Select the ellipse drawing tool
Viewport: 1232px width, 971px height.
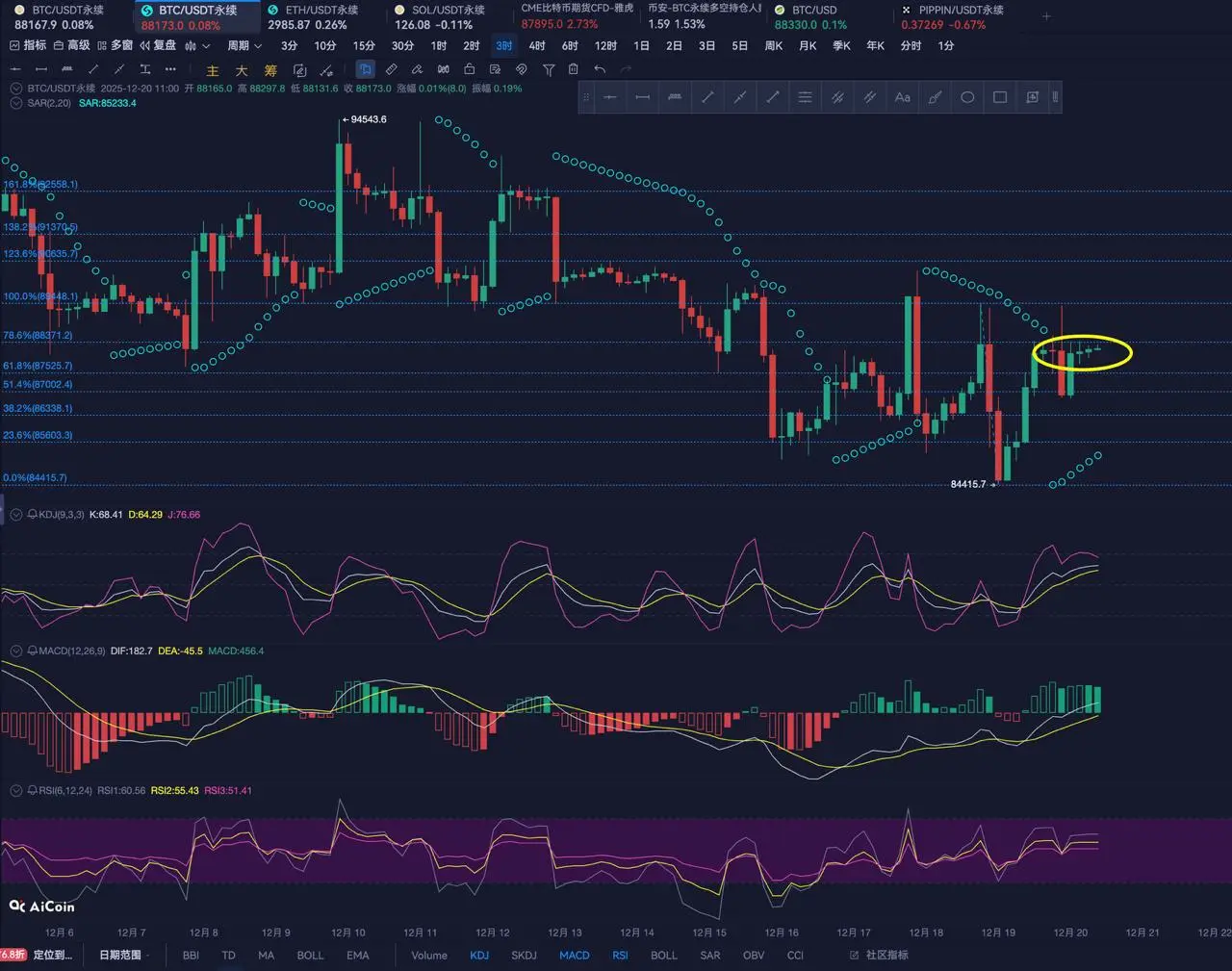[x=967, y=97]
